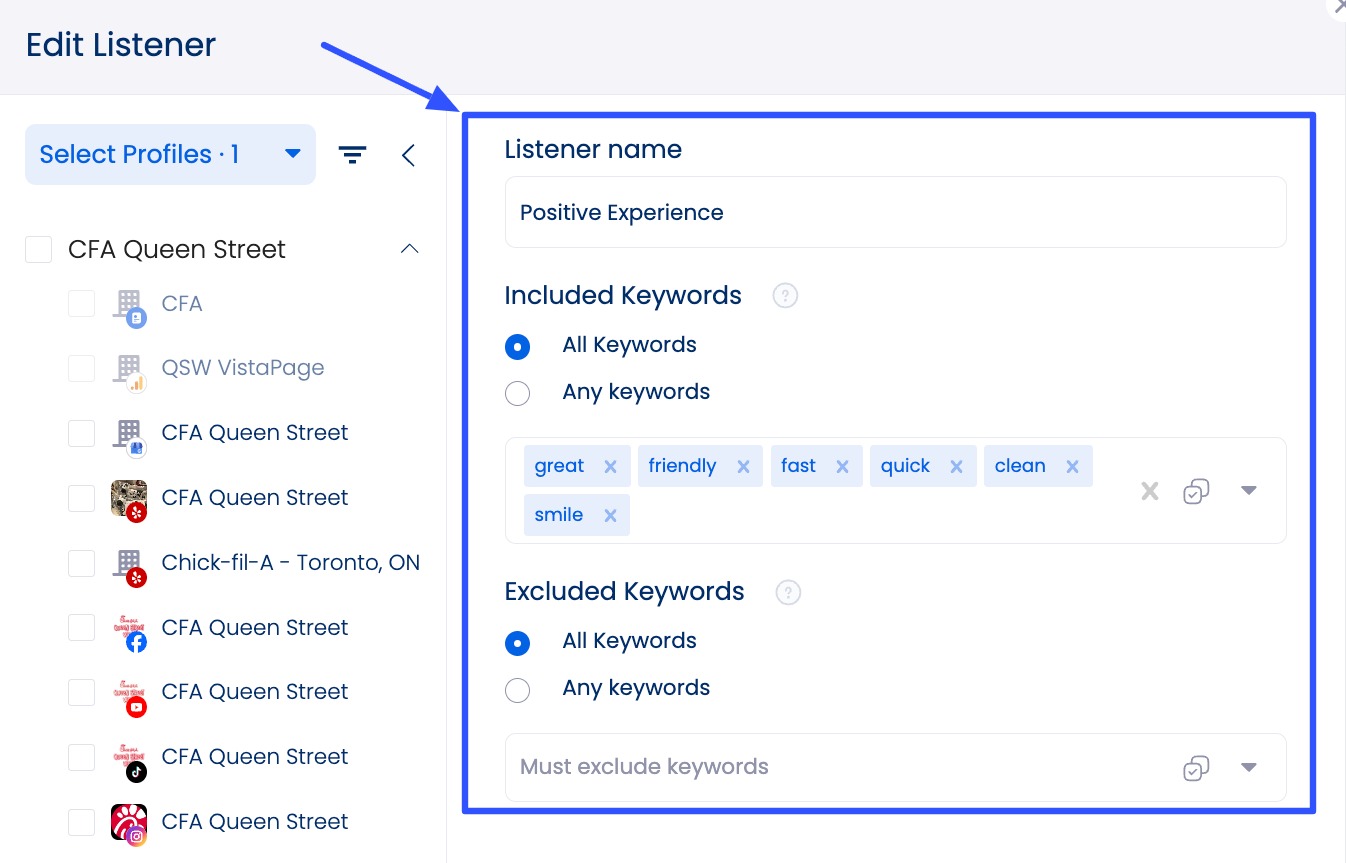Clear all included keywords with X icon
The height and width of the screenshot is (863, 1346).
1150,491
